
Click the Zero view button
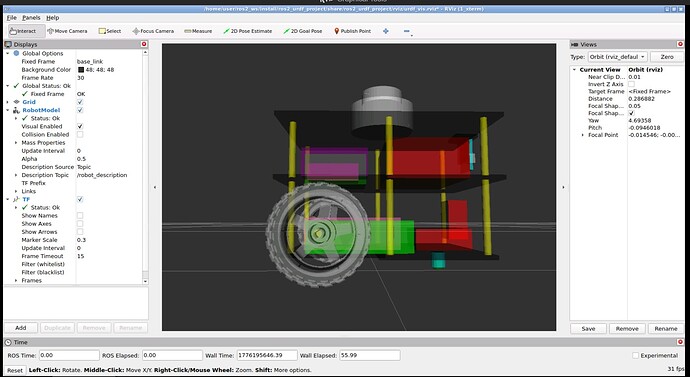[x=667, y=57]
